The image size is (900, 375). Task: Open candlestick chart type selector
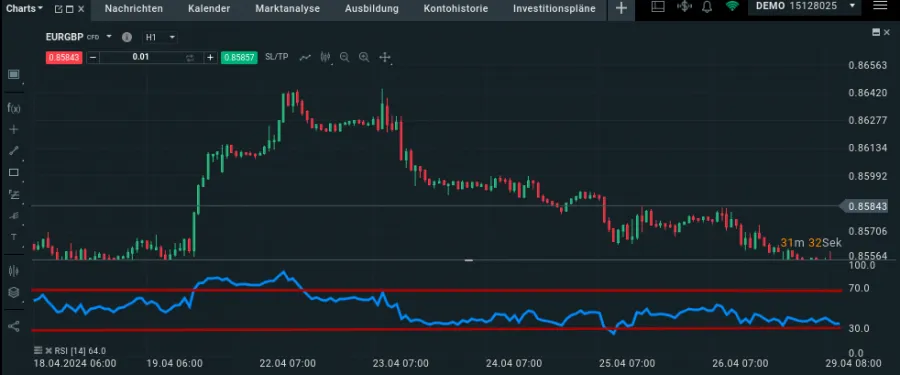[x=325, y=57]
